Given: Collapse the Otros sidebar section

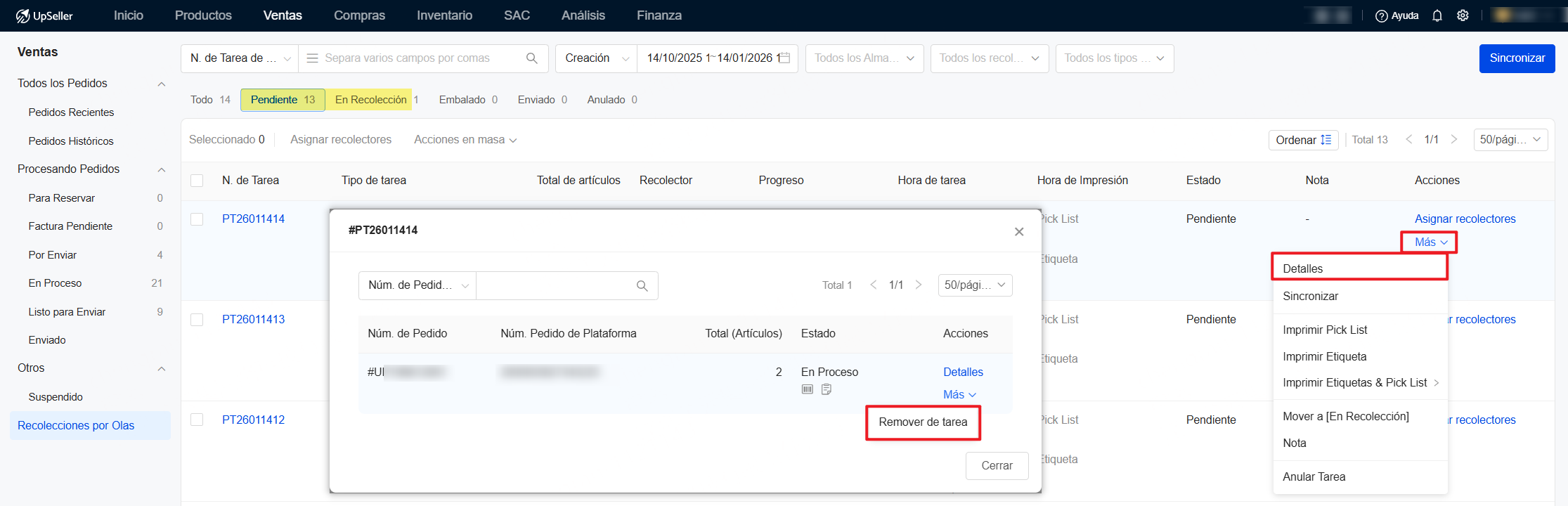Looking at the screenshot, I should 161,368.
